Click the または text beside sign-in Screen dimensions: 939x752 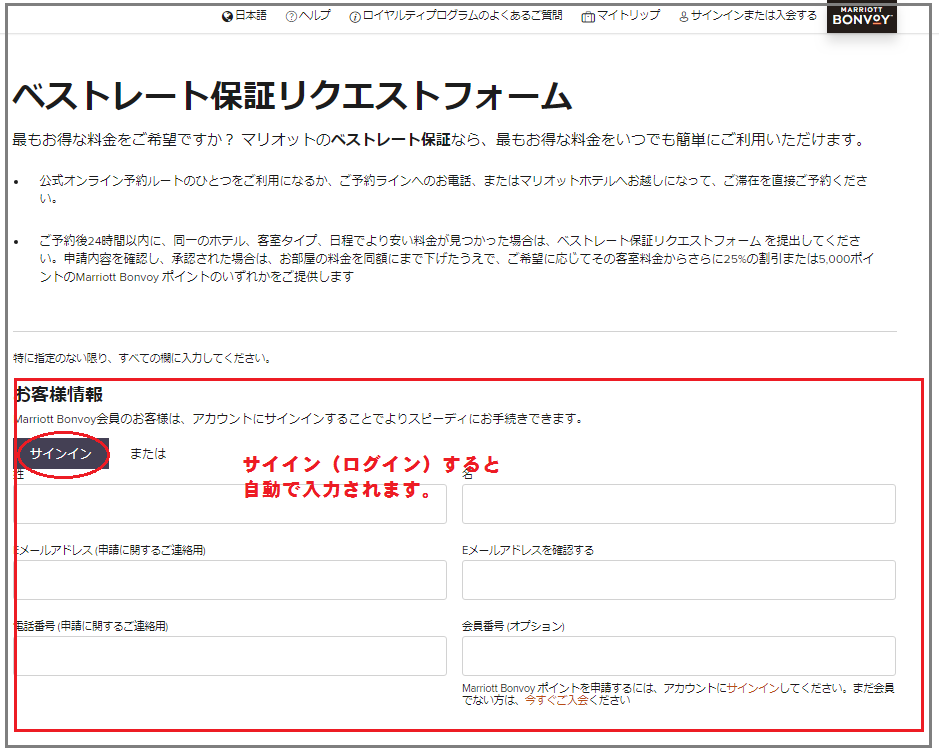(148, 454)
